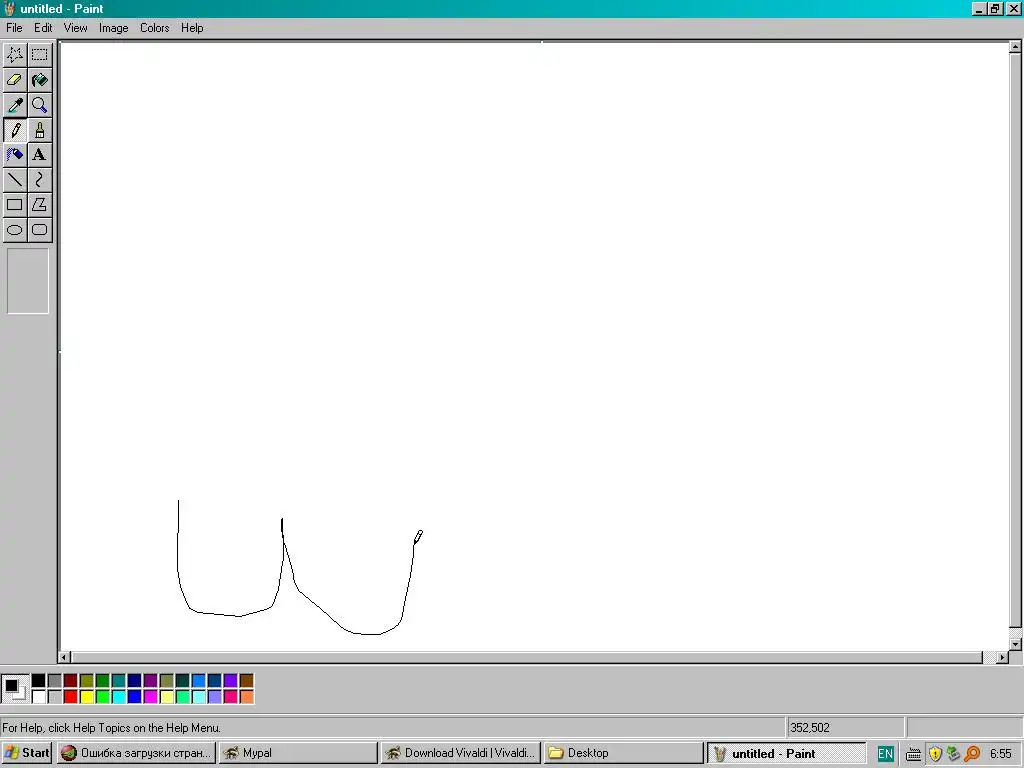Choose the bright red palette color

[71, 697]
